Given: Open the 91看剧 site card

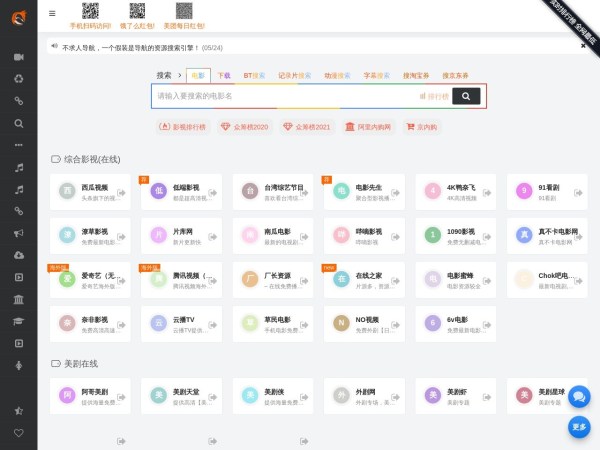Looking at the screenshot, I should click(x=547, y=192).
